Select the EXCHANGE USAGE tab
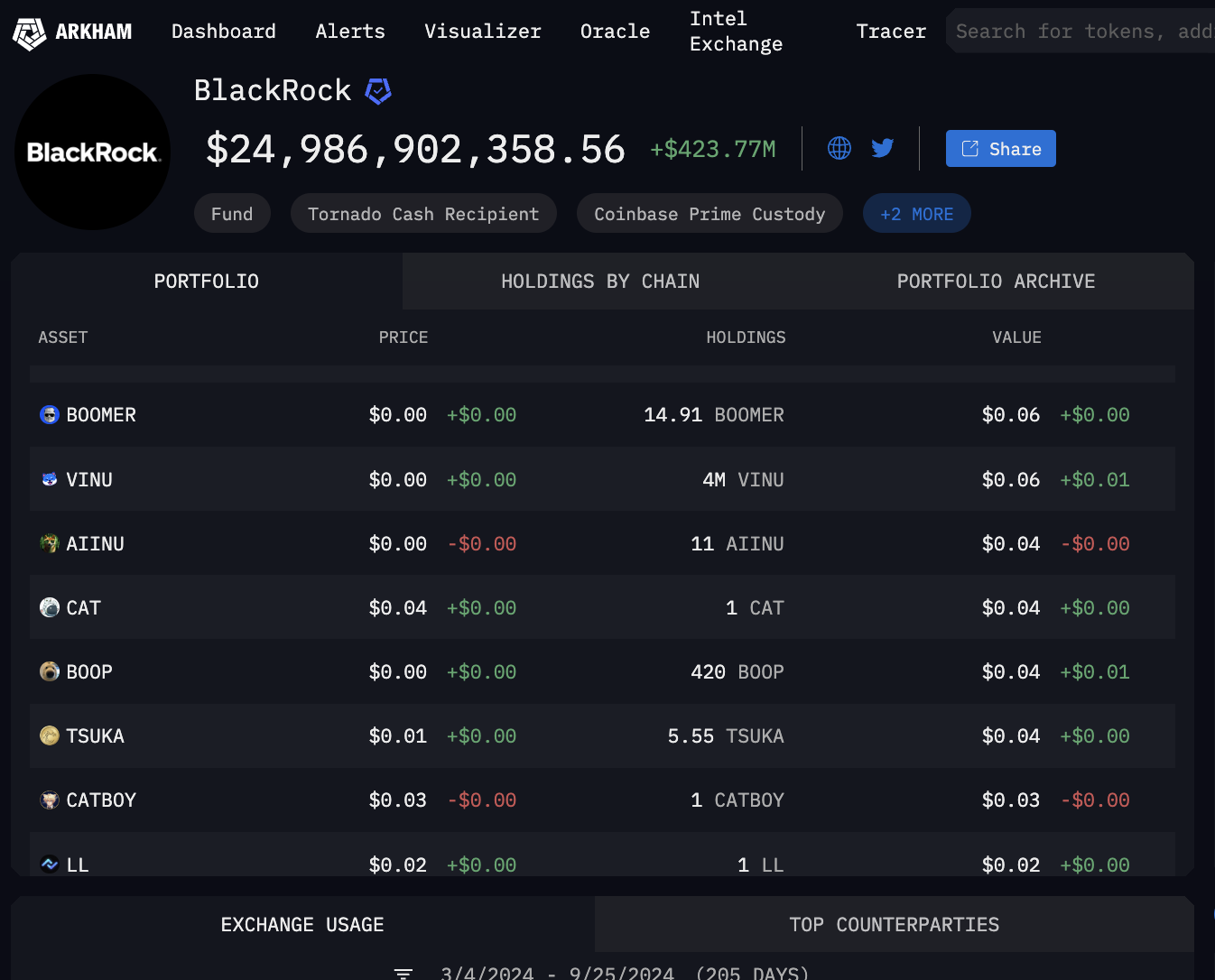The image size is (1215, 980). (x=302, y=925)
